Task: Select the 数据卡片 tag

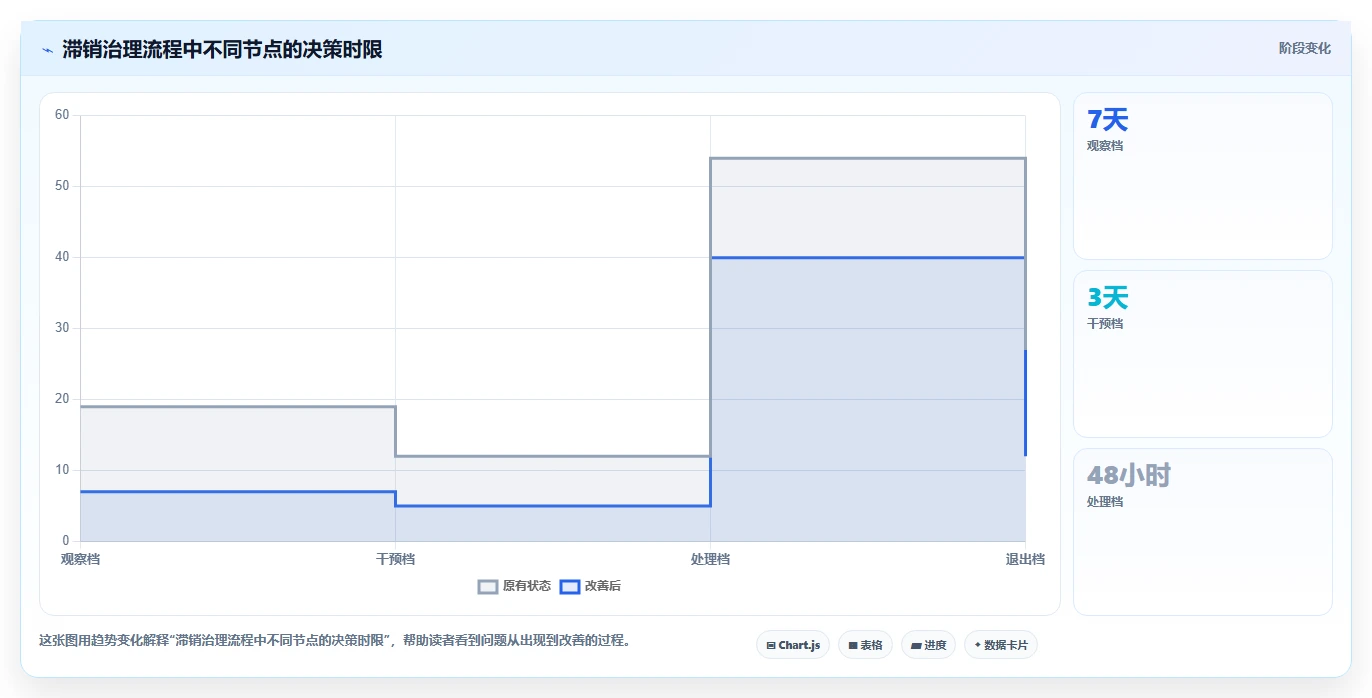Action: (1000, 645)
